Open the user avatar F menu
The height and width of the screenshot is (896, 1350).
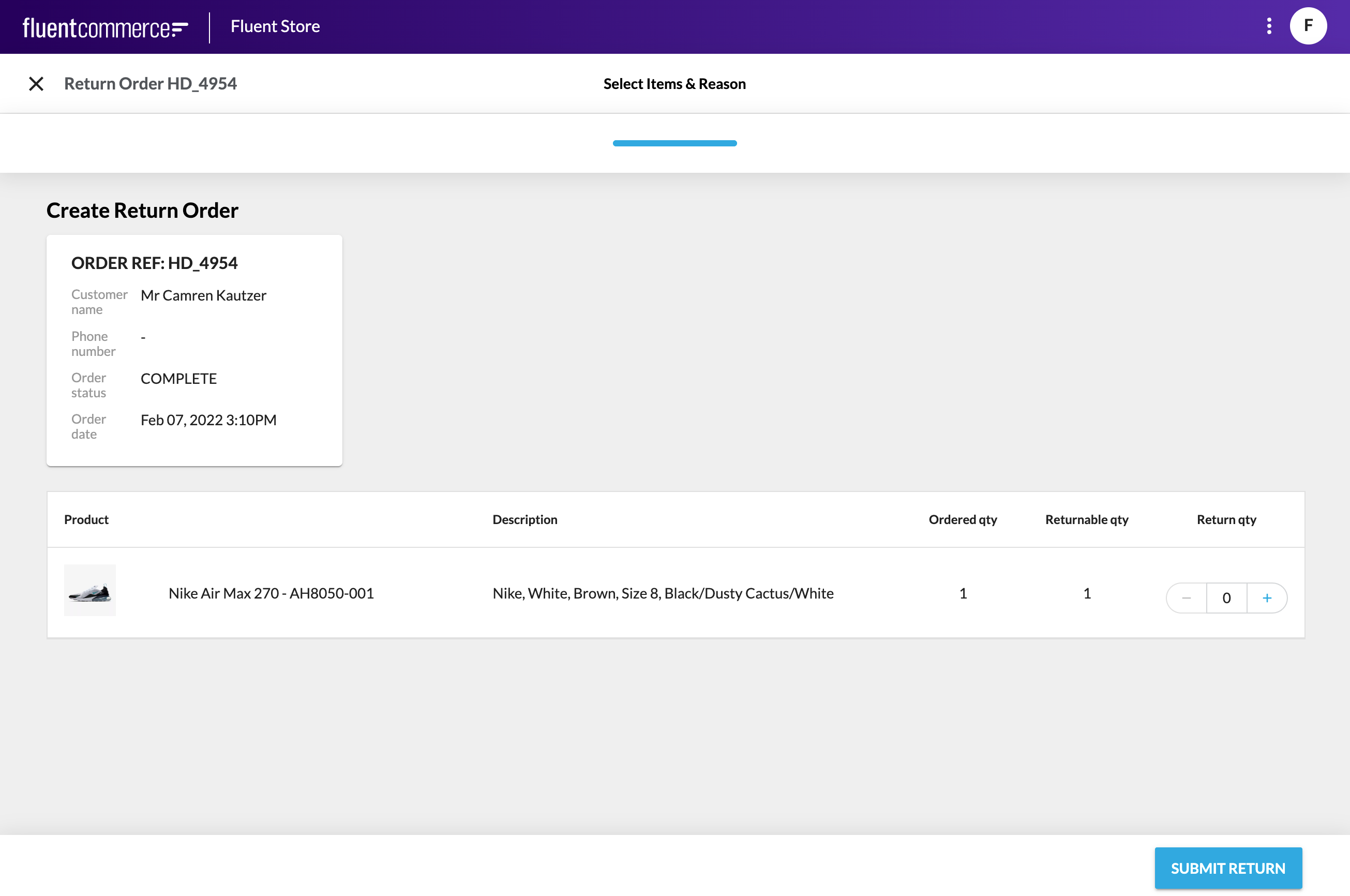click(1308, 26)
